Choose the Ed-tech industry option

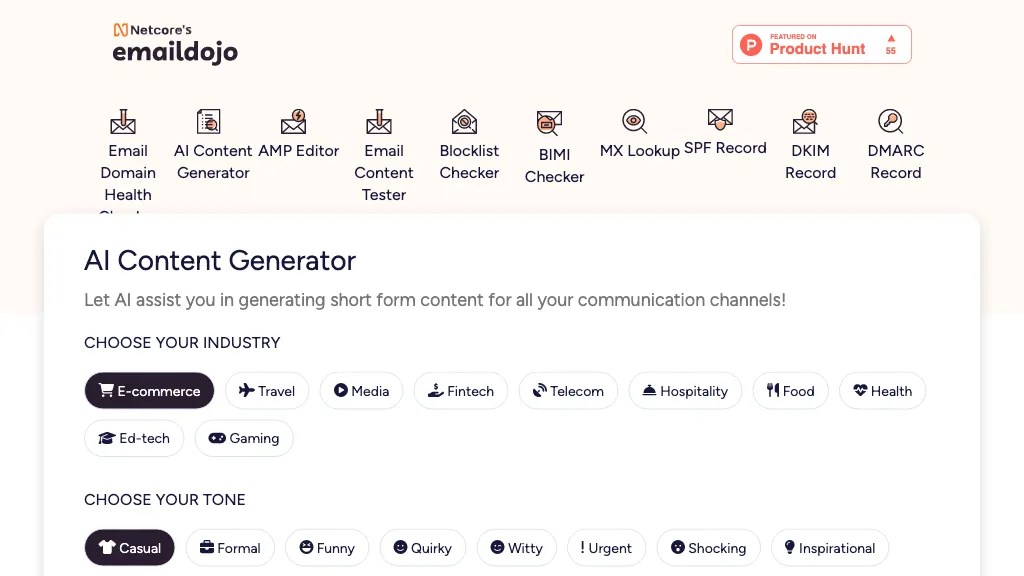(x=134, y=438)
